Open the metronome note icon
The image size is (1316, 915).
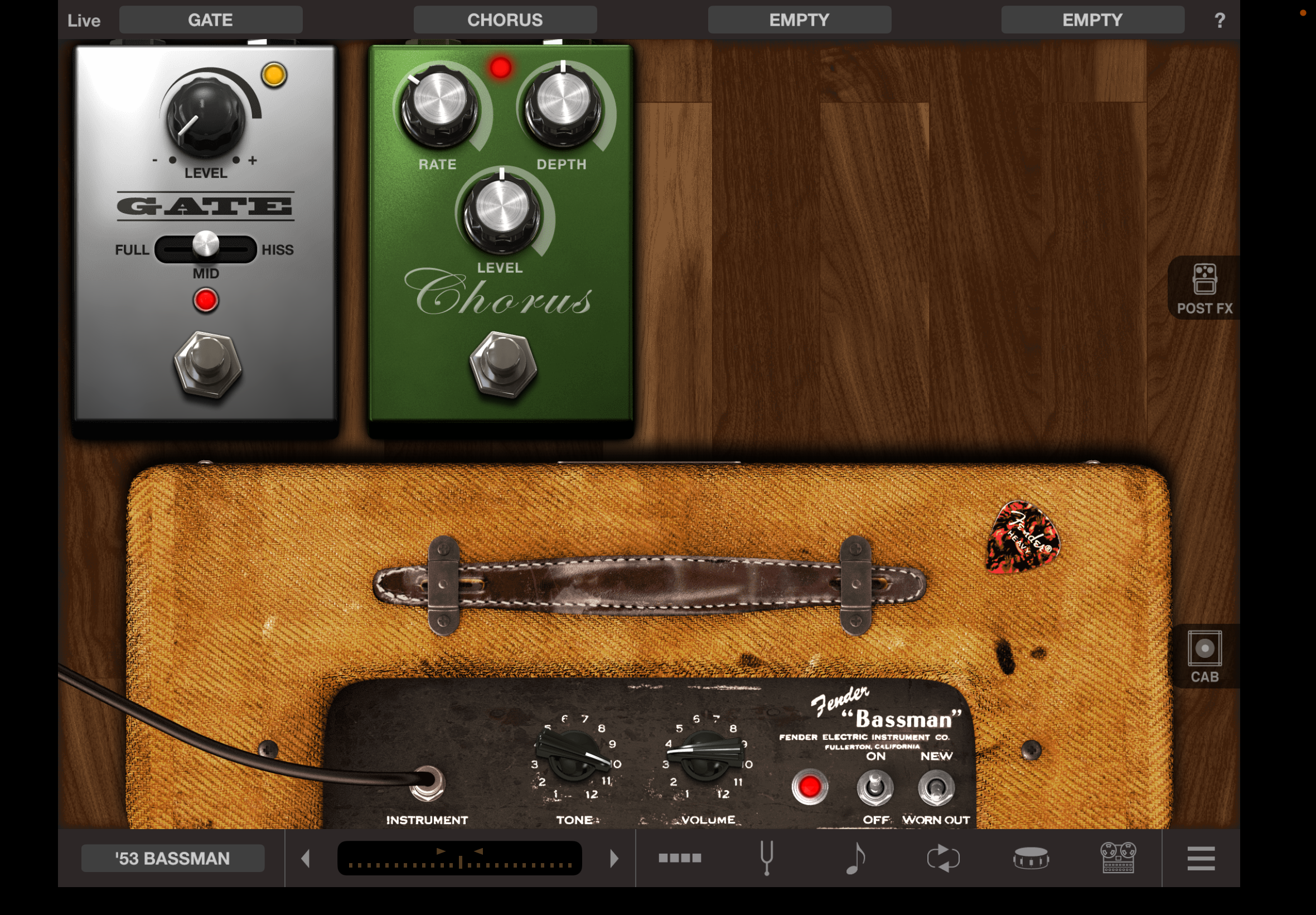[855, 858]
